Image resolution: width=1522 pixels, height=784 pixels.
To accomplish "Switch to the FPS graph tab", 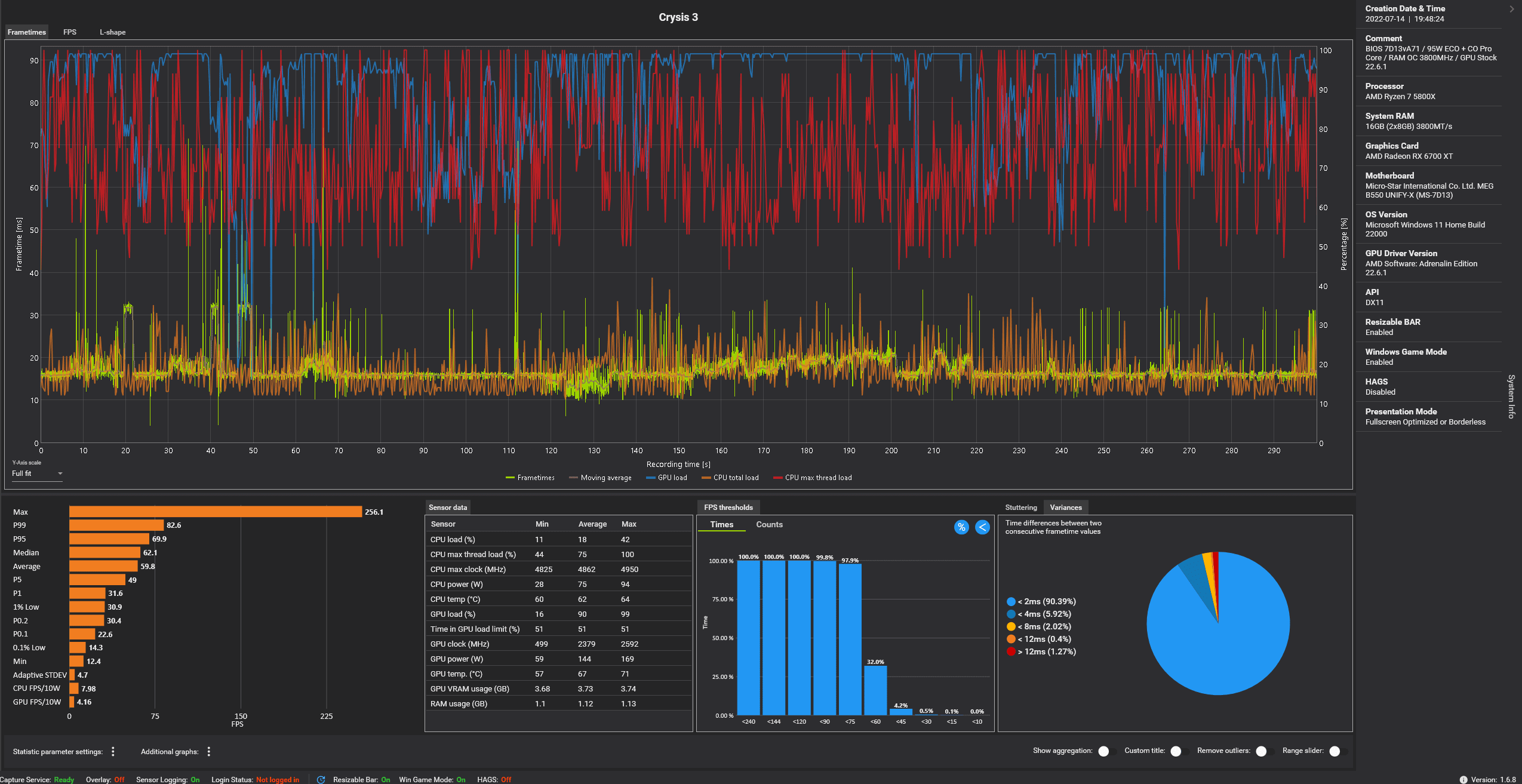I will click(70, 32).
